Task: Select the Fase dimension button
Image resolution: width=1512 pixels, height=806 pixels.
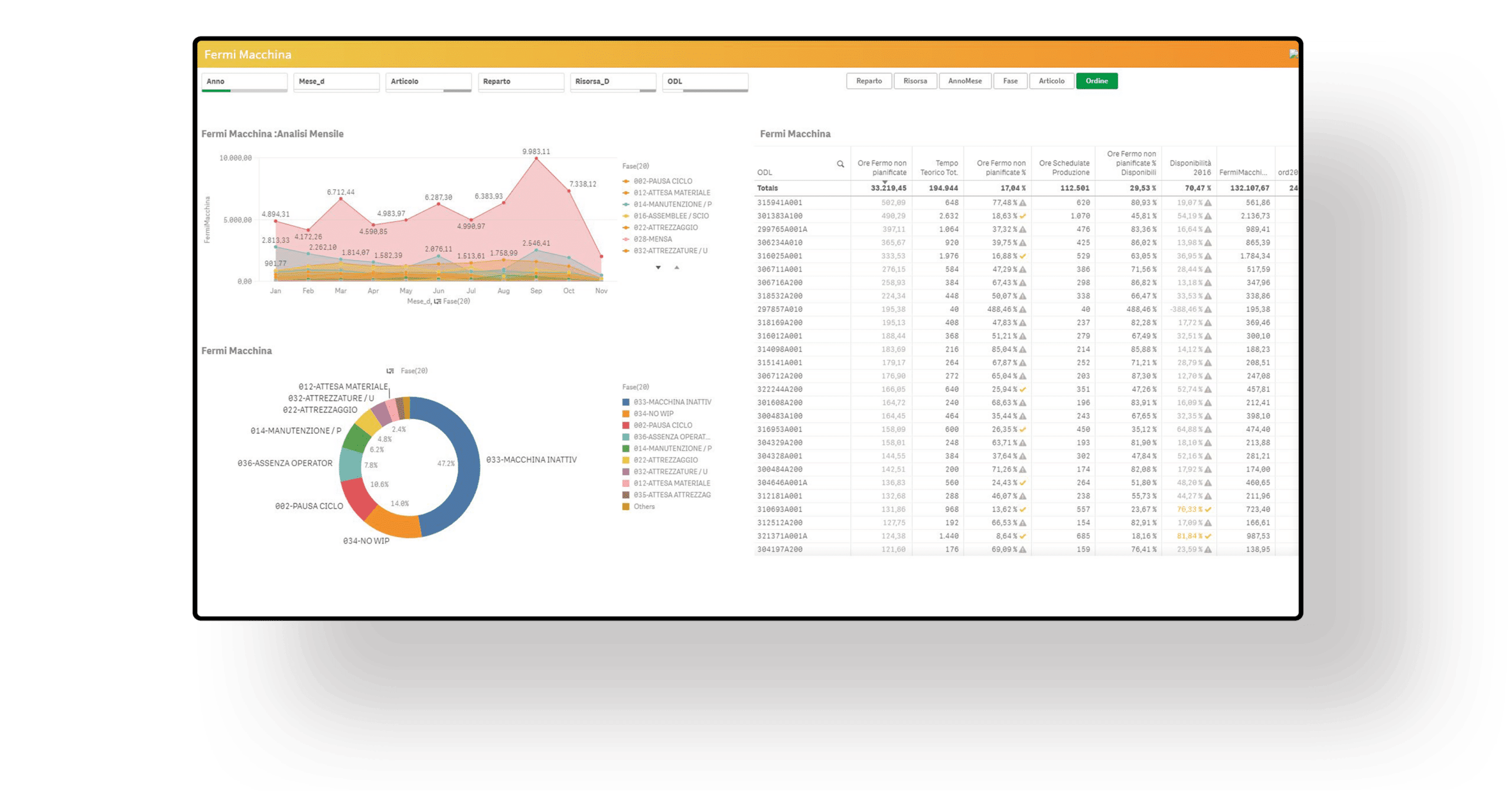Action: [x=1010, y=81]
